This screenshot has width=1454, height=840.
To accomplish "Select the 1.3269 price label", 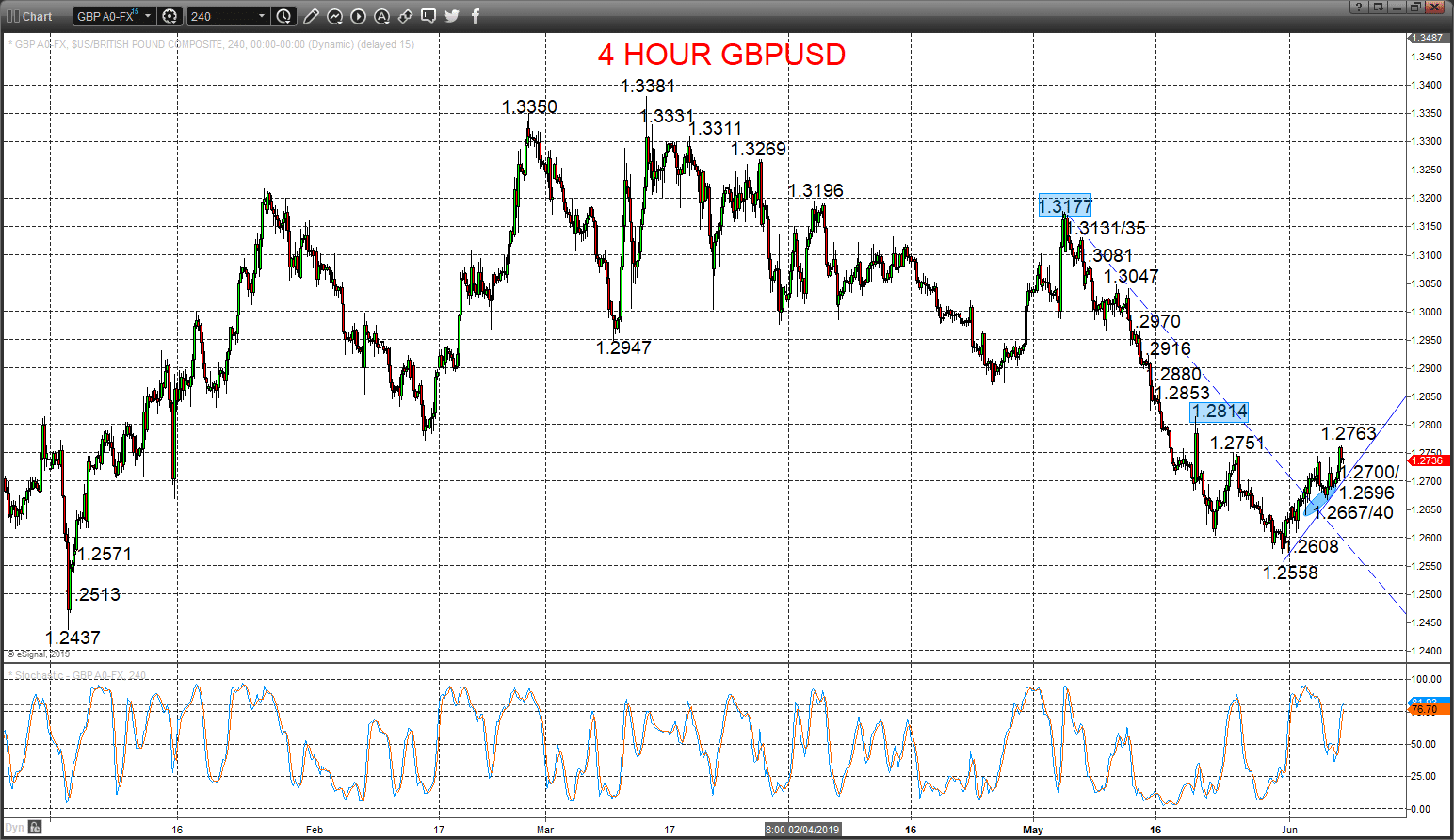I will click(758, 149).
